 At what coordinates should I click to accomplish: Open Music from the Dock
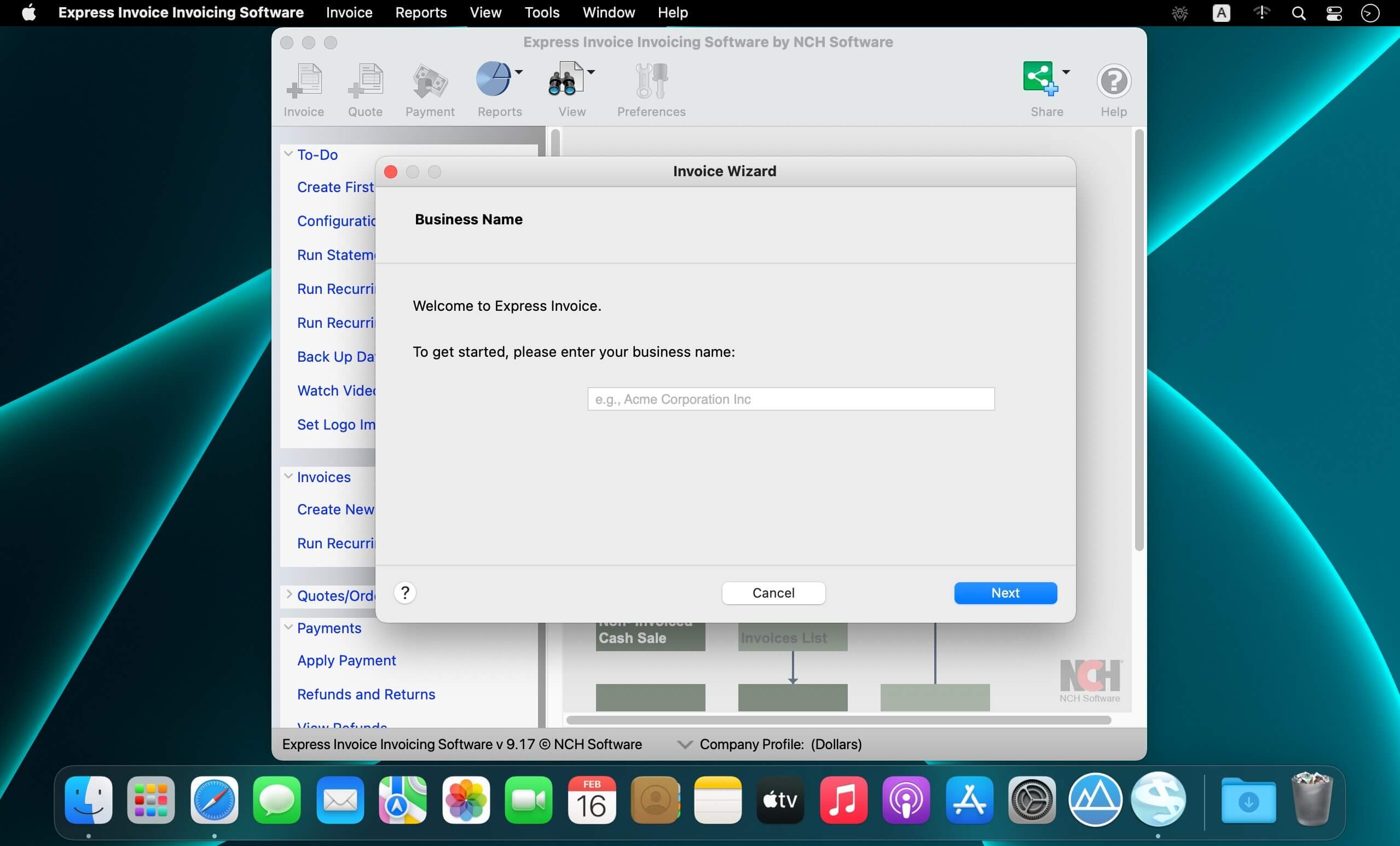point(843,799)
